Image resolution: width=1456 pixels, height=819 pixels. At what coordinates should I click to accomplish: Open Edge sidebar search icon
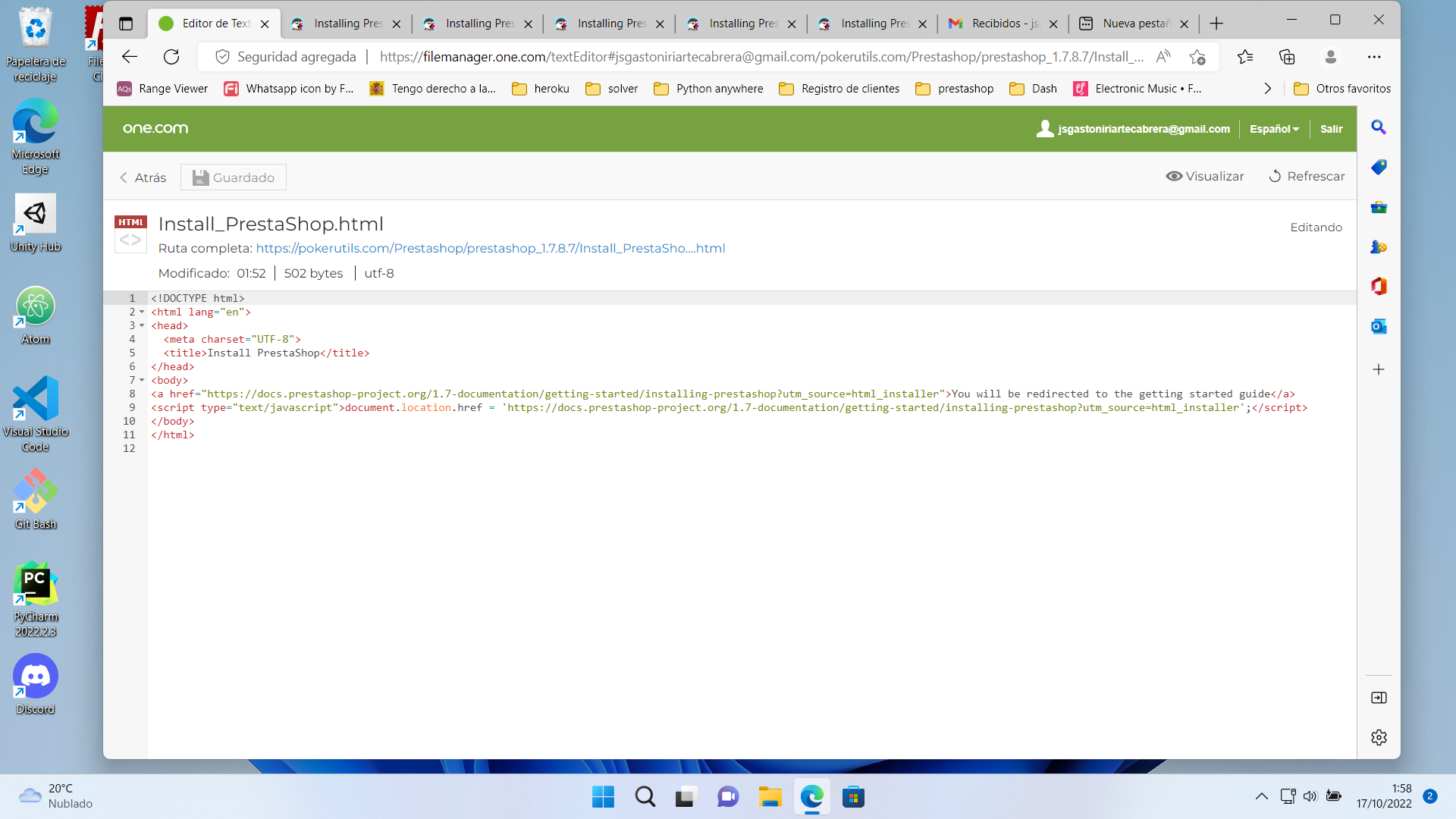[1379, 127]
